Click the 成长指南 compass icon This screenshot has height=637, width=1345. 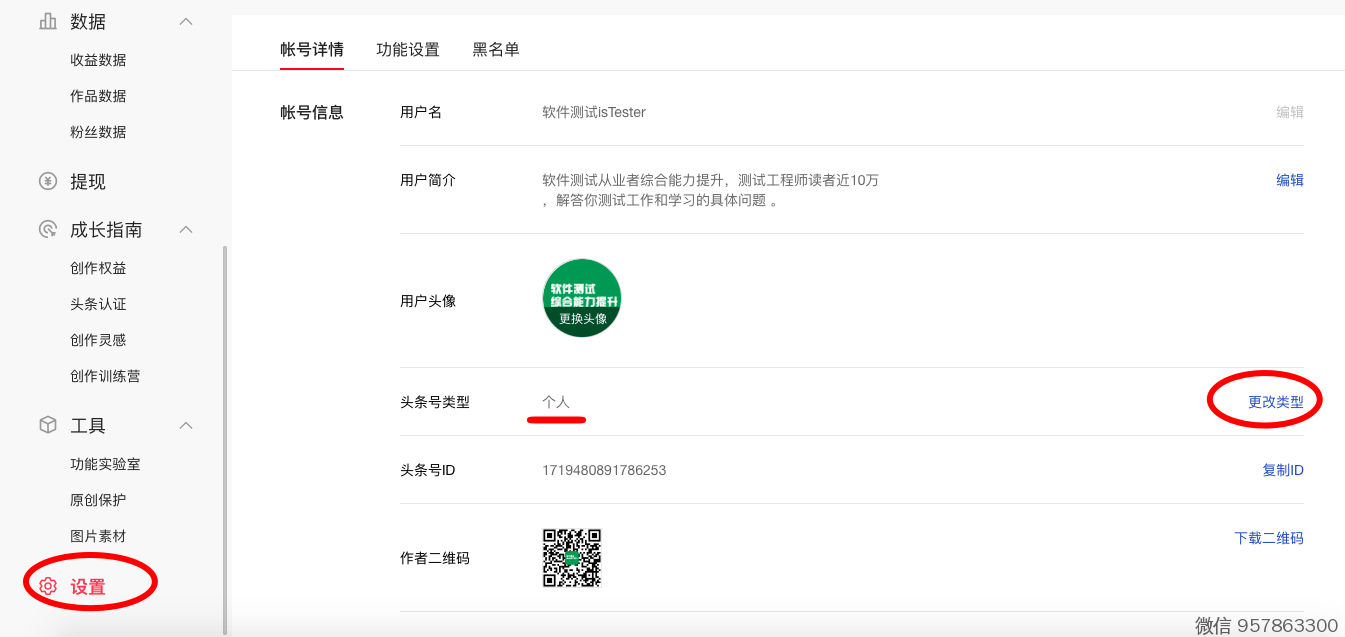[x=47, y=230]
